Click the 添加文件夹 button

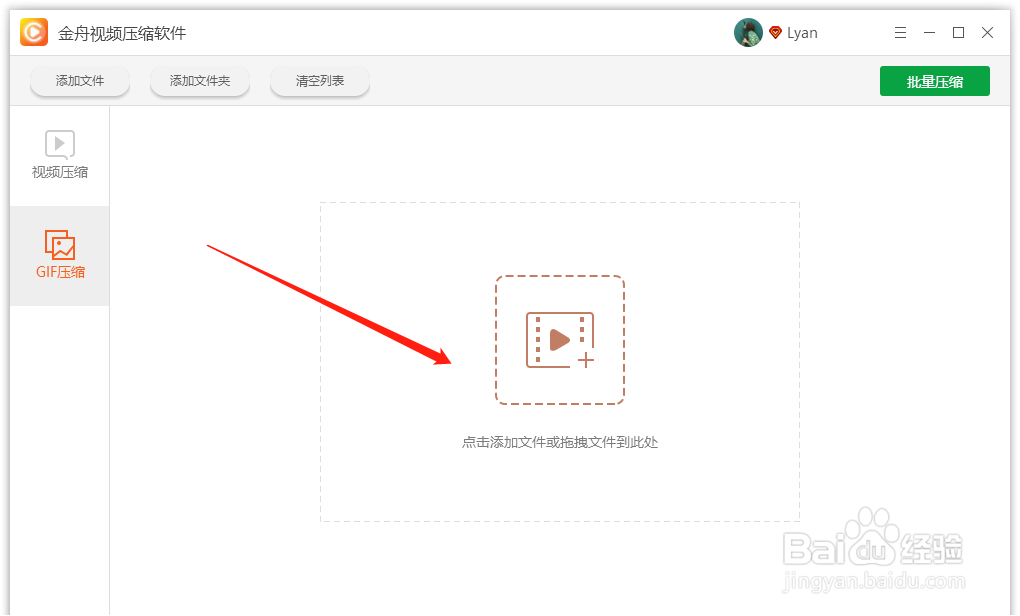(x=200, y=81)
